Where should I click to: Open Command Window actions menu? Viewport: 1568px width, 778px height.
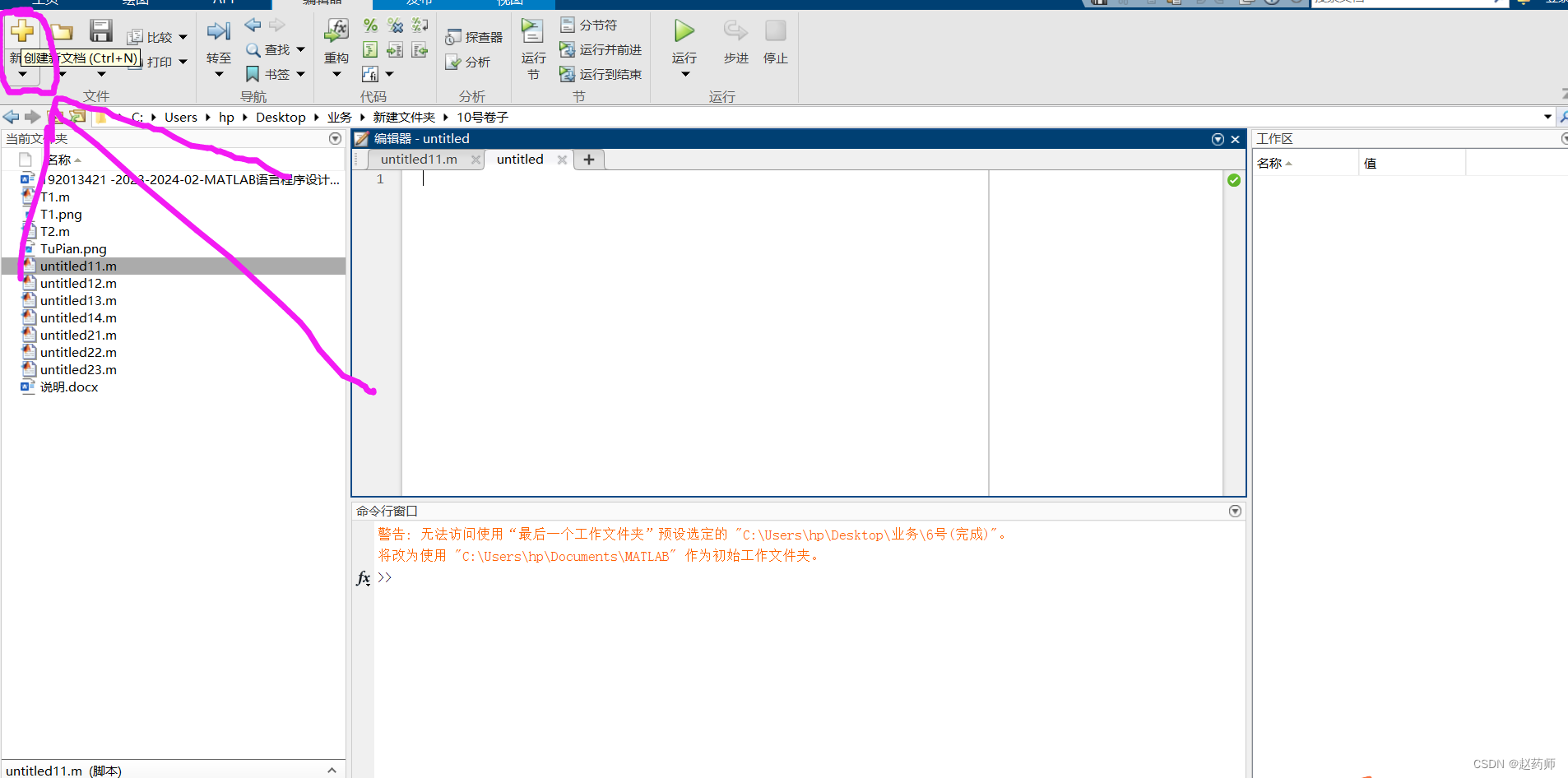click(x=1235, y=512)
